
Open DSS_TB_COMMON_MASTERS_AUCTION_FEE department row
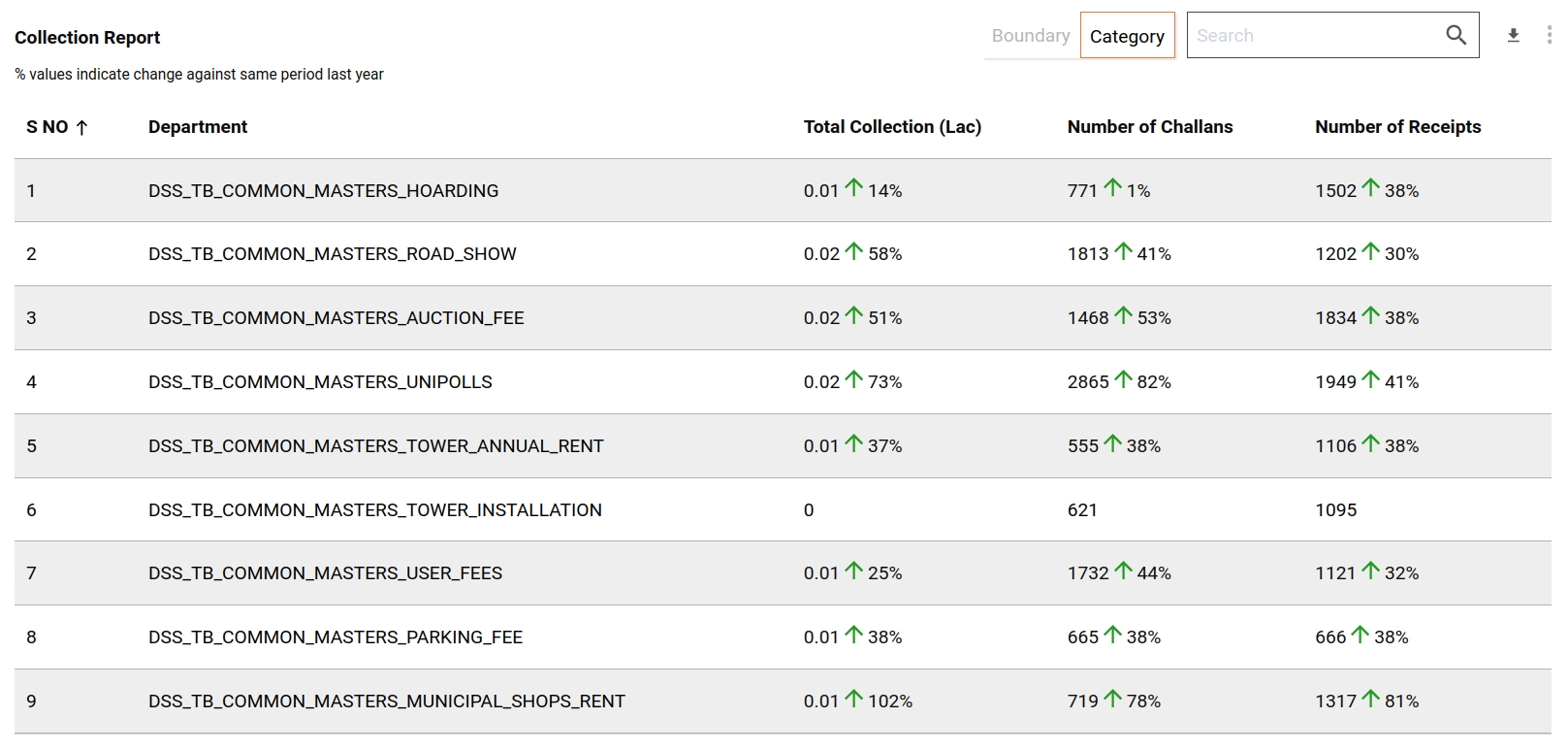point(336,318)
